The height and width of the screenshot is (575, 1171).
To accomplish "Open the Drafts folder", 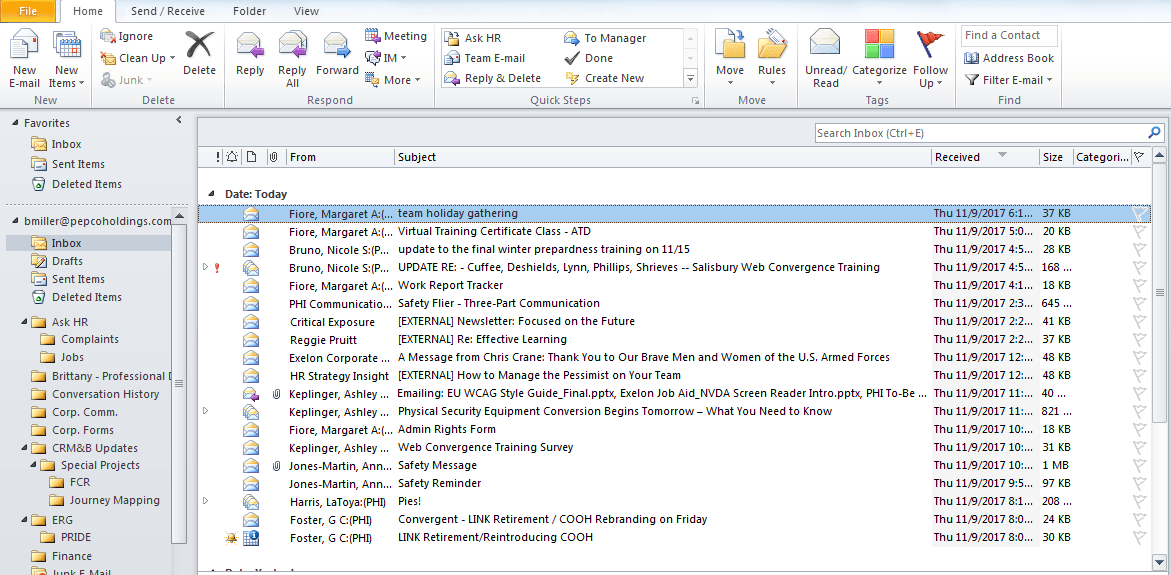I will pyautogui.click(x=57, y=261).
